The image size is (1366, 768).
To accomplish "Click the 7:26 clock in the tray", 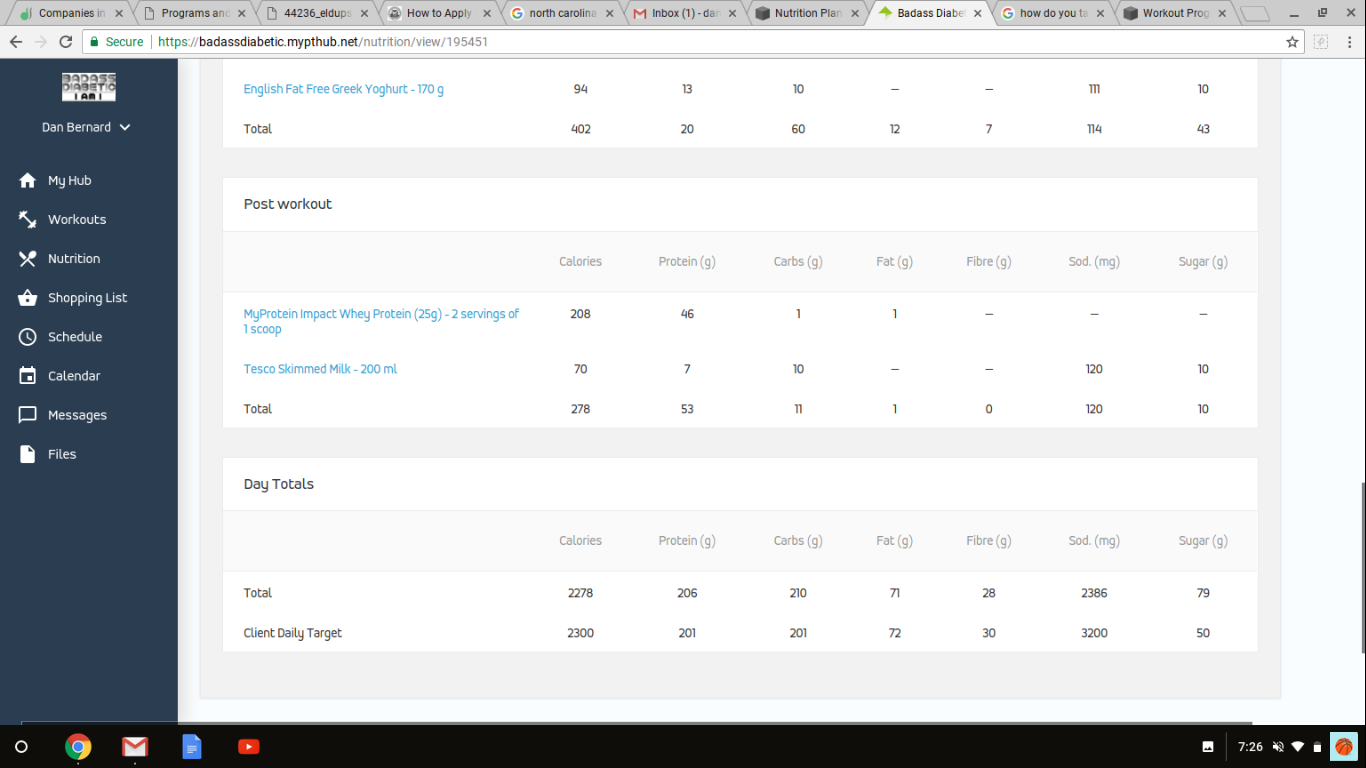I will (1250, 747).
